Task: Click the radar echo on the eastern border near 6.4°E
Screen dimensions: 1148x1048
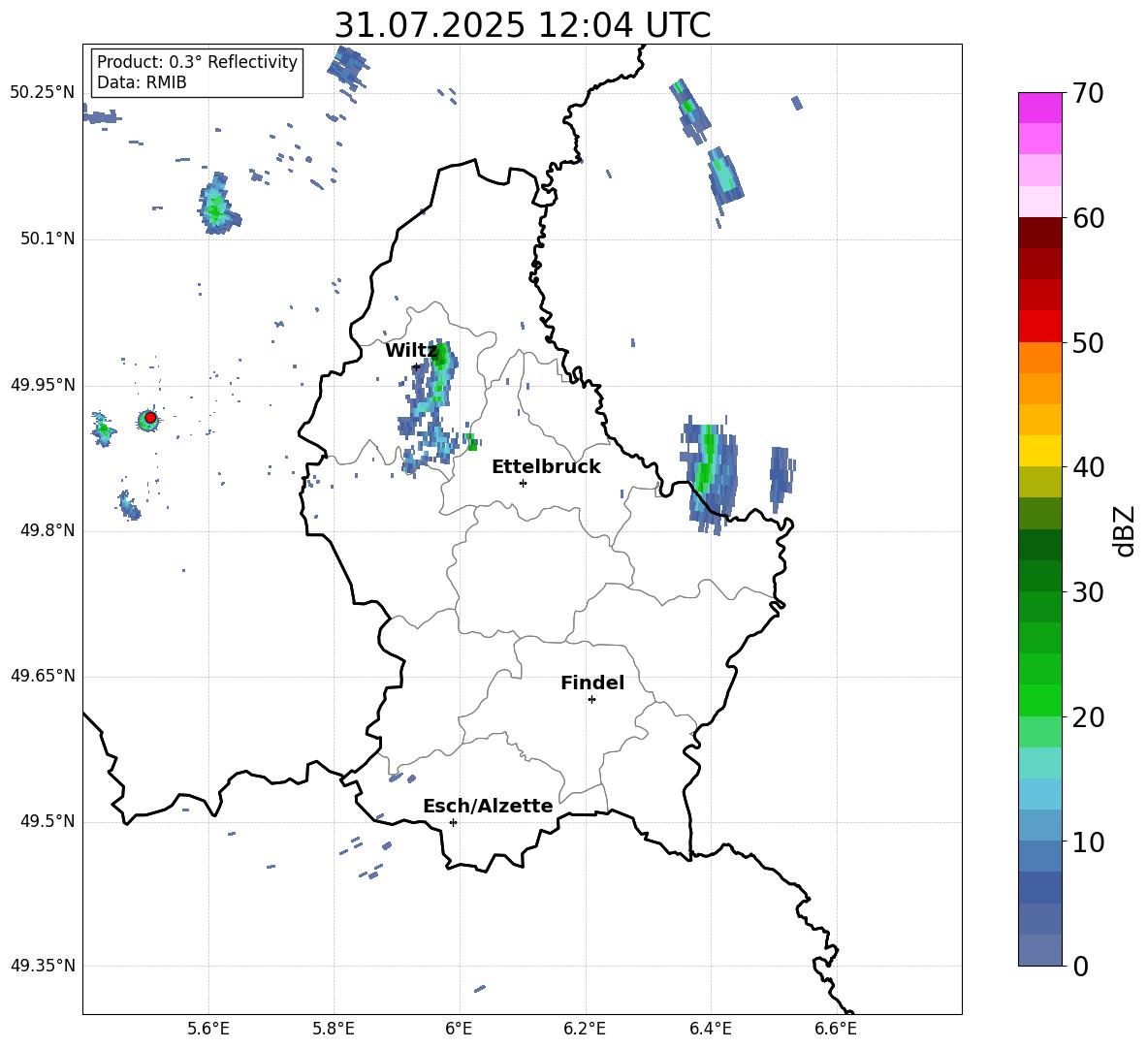Action: 709,476
